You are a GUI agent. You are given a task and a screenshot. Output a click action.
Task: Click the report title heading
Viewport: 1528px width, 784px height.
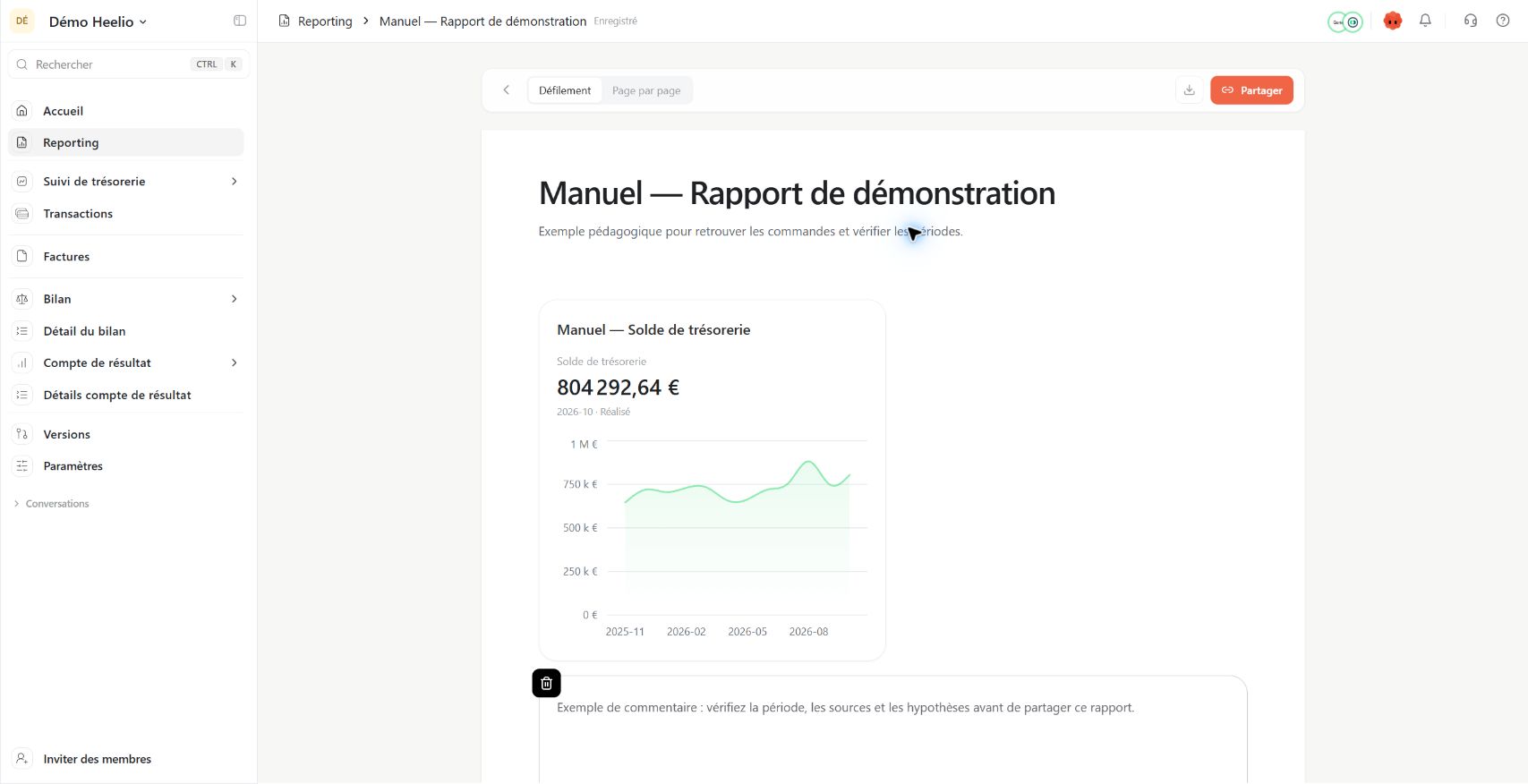point(797,193)
